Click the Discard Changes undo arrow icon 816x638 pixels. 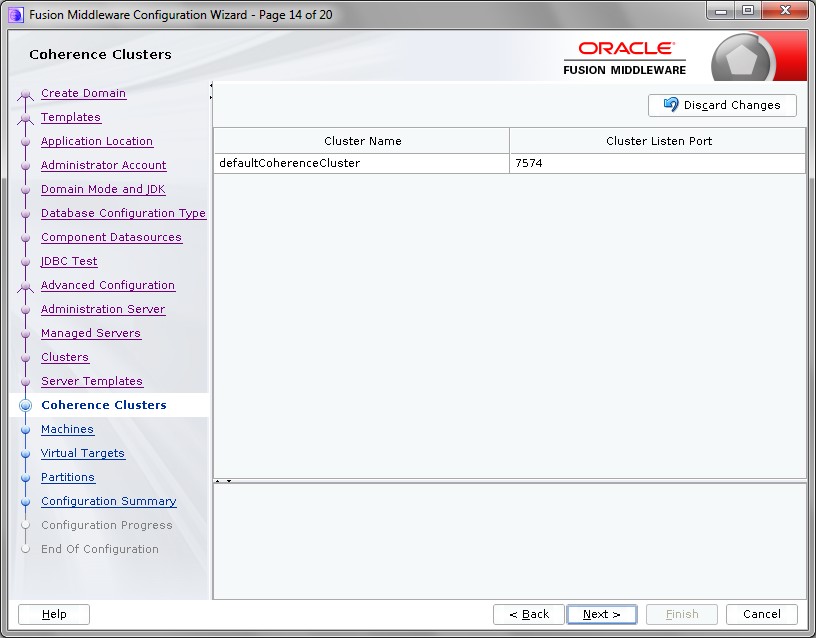click(671, 105)
